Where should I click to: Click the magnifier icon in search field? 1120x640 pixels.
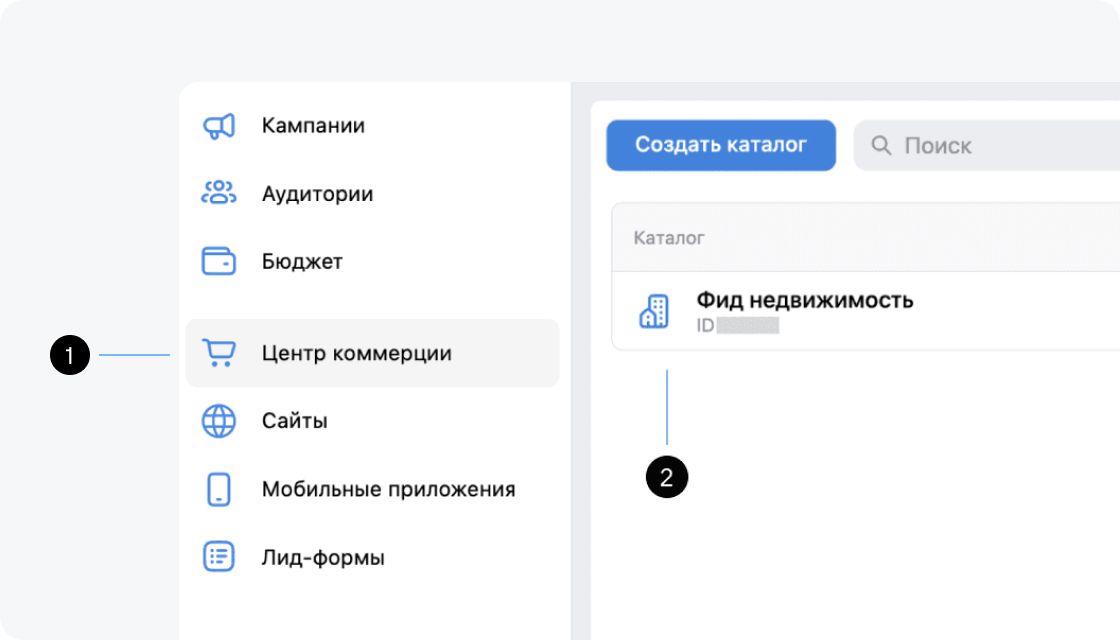click(x=881, y=146)
